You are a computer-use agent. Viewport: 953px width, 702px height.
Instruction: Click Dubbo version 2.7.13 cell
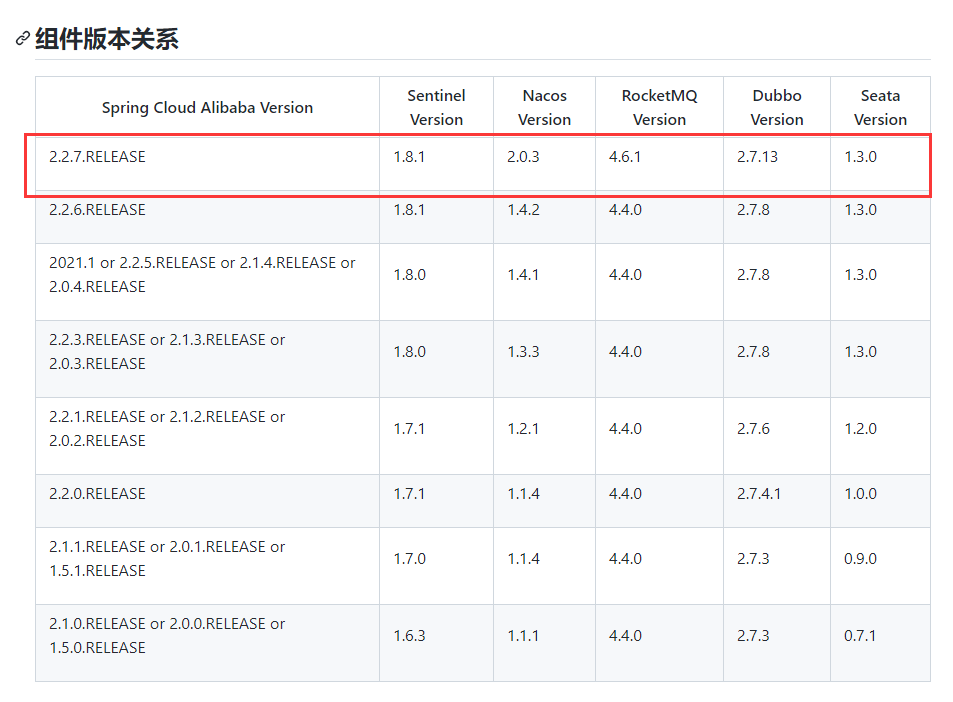point(757,157)
